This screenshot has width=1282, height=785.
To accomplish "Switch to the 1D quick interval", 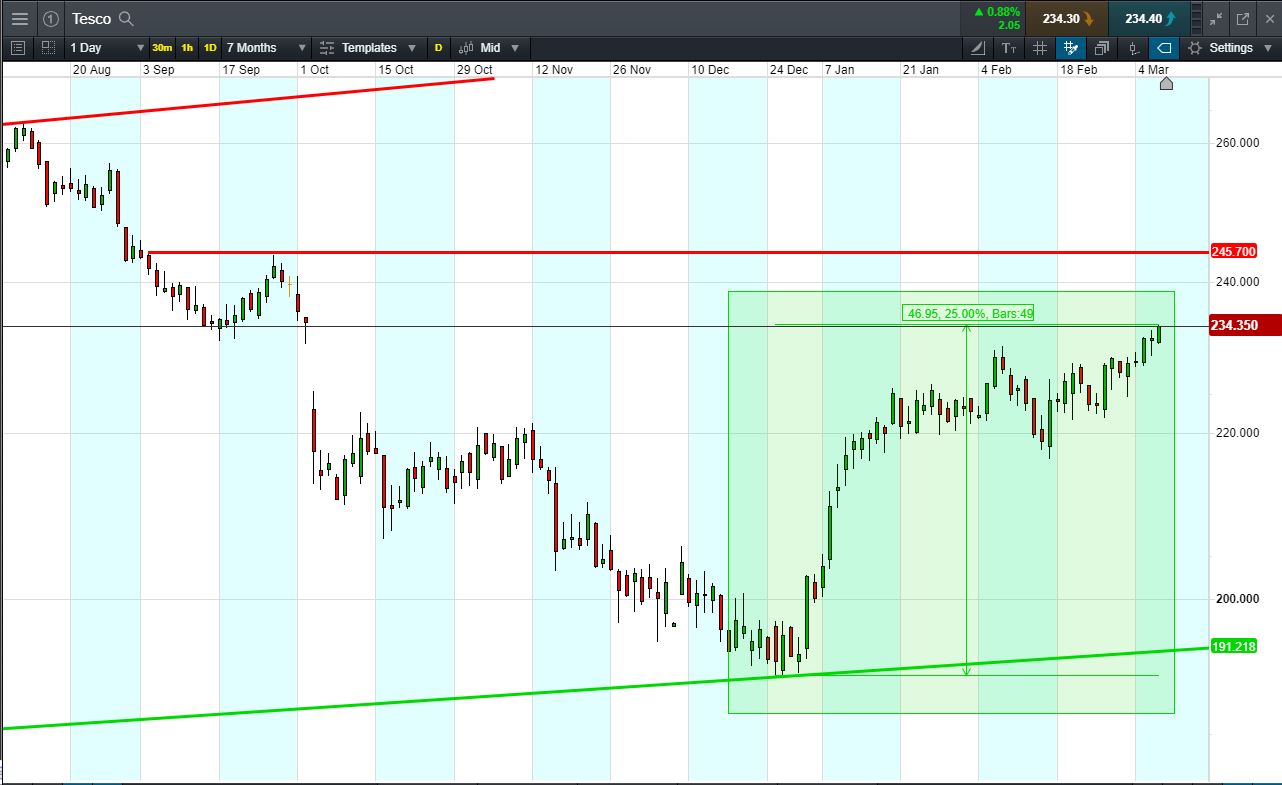I will pos(210,47).
